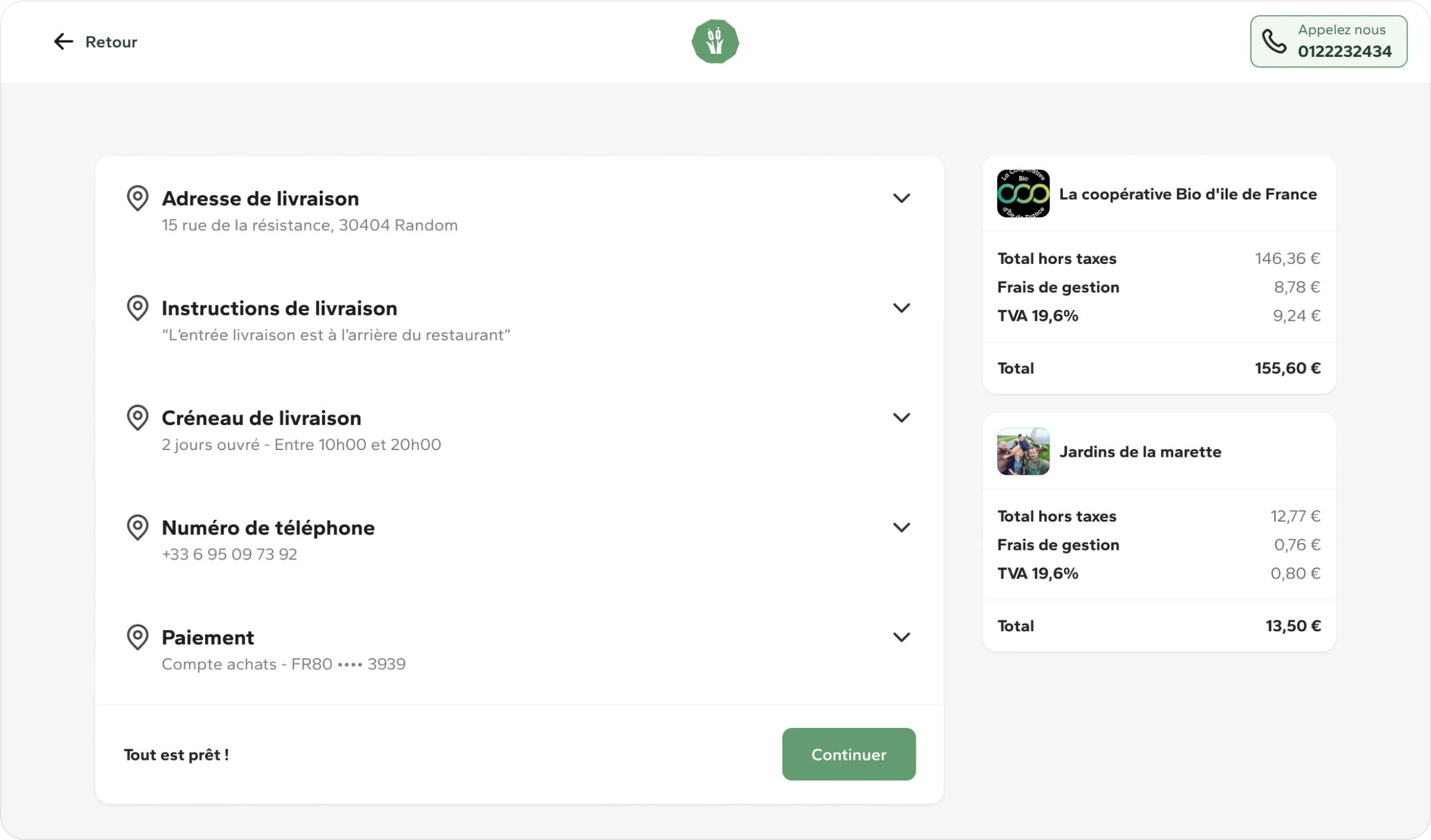
Task: Click the green wheat logo
Action: pyautogui.click(x=715, y=42)
